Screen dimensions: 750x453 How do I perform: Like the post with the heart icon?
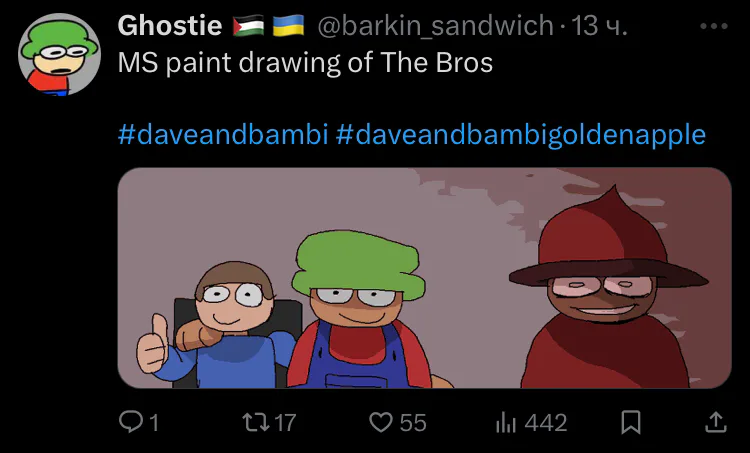381,422
